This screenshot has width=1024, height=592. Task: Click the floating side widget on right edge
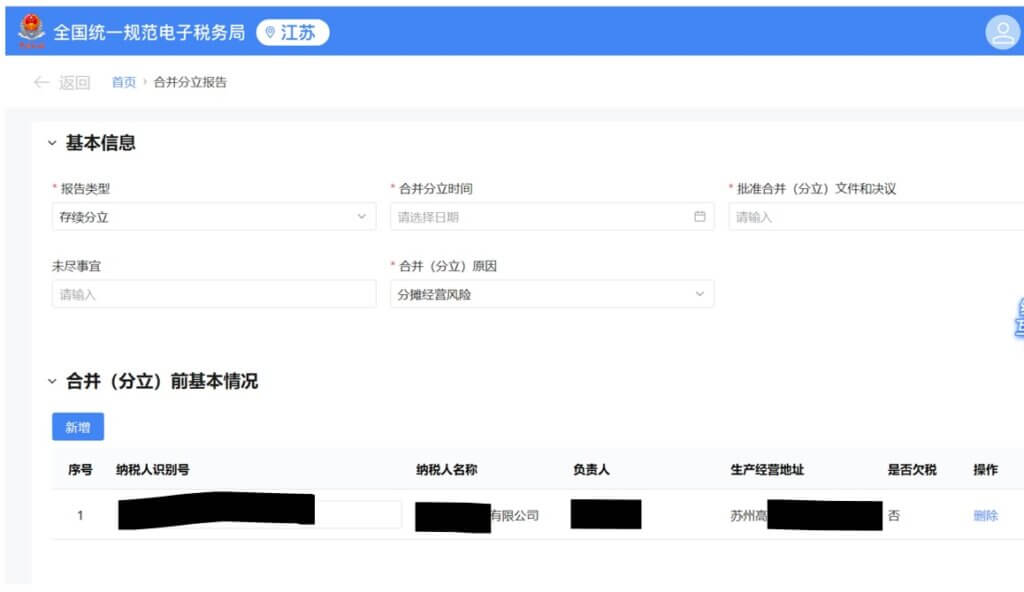click(1018, 318)
